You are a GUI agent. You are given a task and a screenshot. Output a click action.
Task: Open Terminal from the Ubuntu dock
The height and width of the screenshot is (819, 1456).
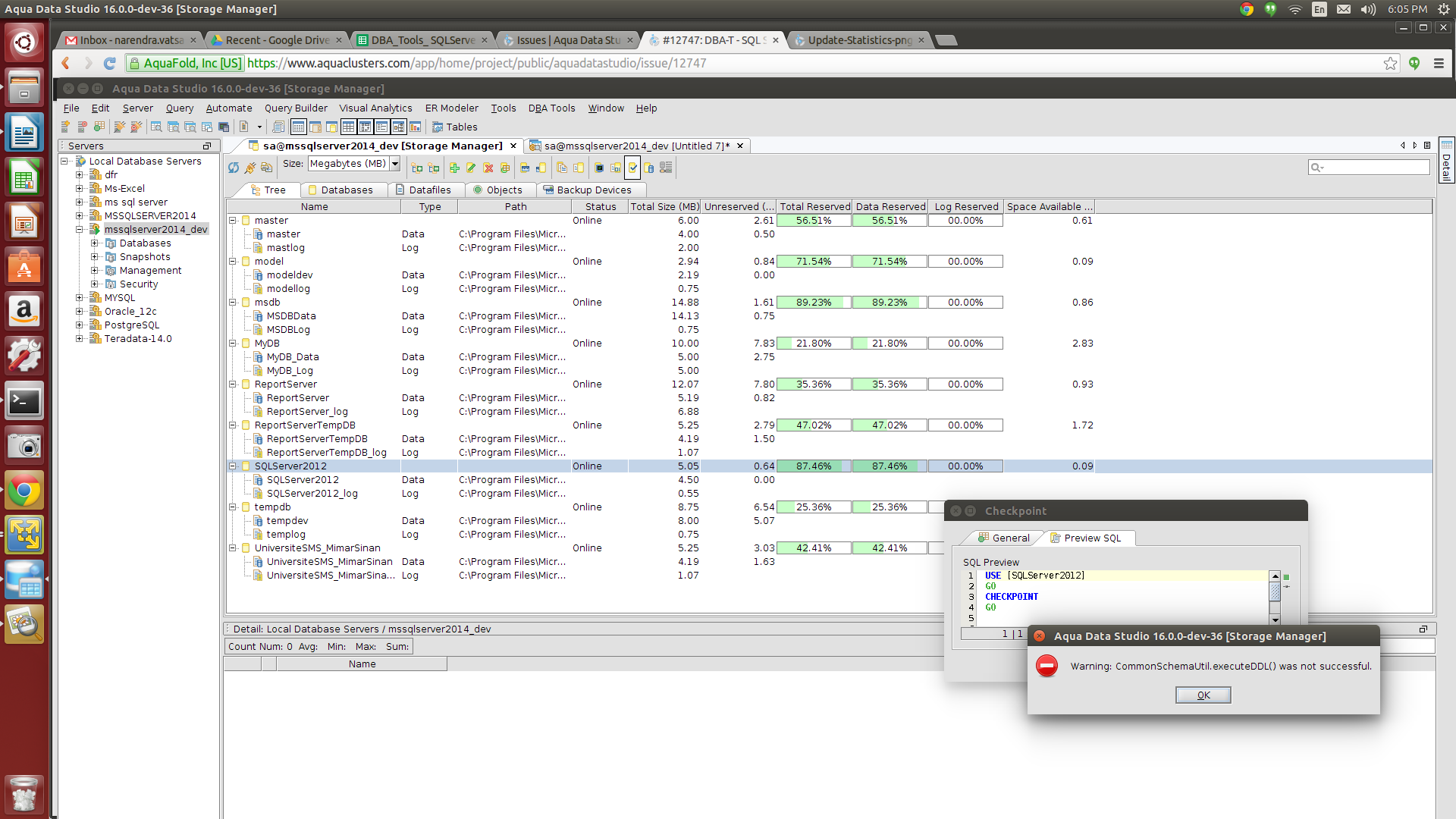[x=24, y=402]
